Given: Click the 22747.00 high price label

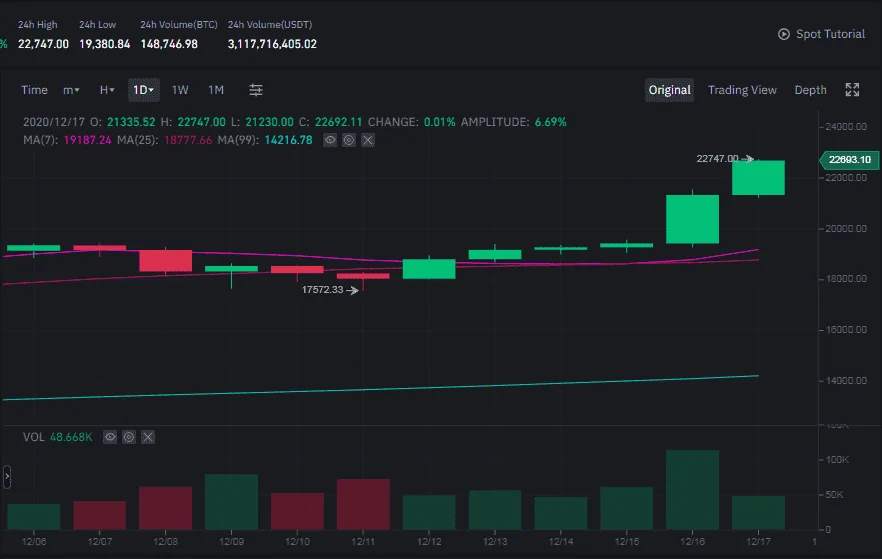Looking at the screenshot, I should click(x=717, y=159).
